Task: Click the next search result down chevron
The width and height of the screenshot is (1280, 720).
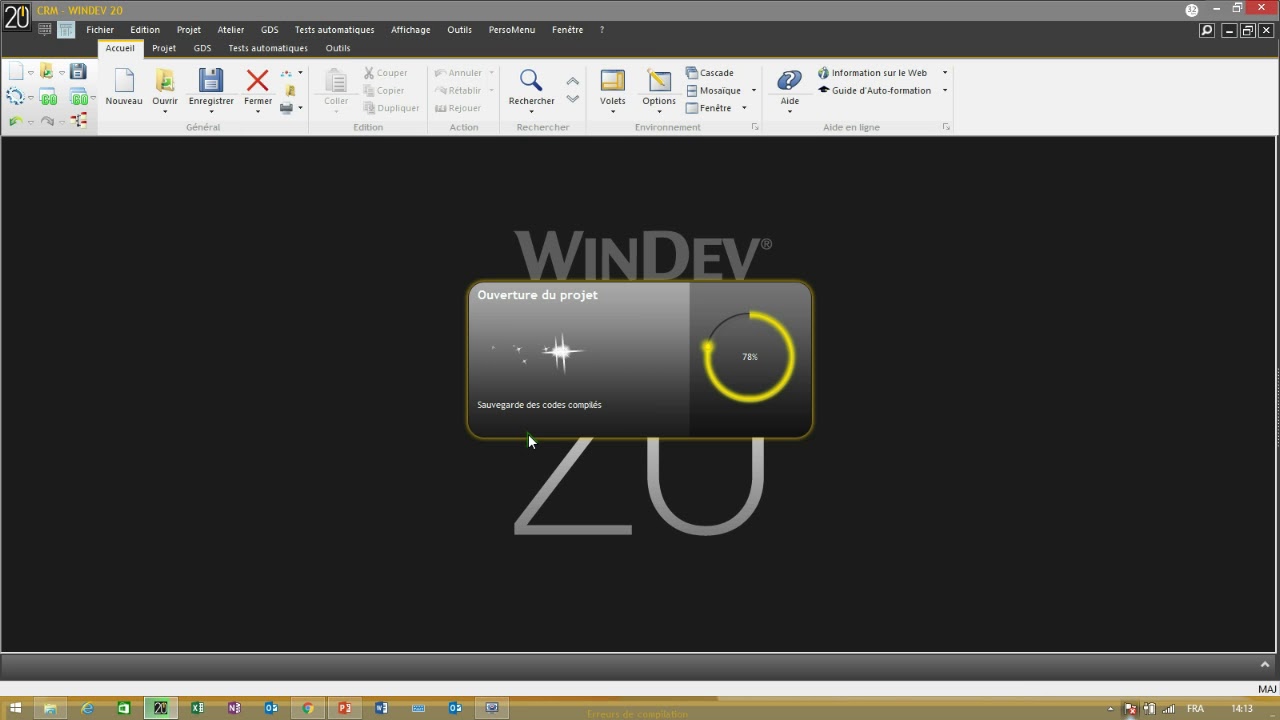Action: coord(572,99)
